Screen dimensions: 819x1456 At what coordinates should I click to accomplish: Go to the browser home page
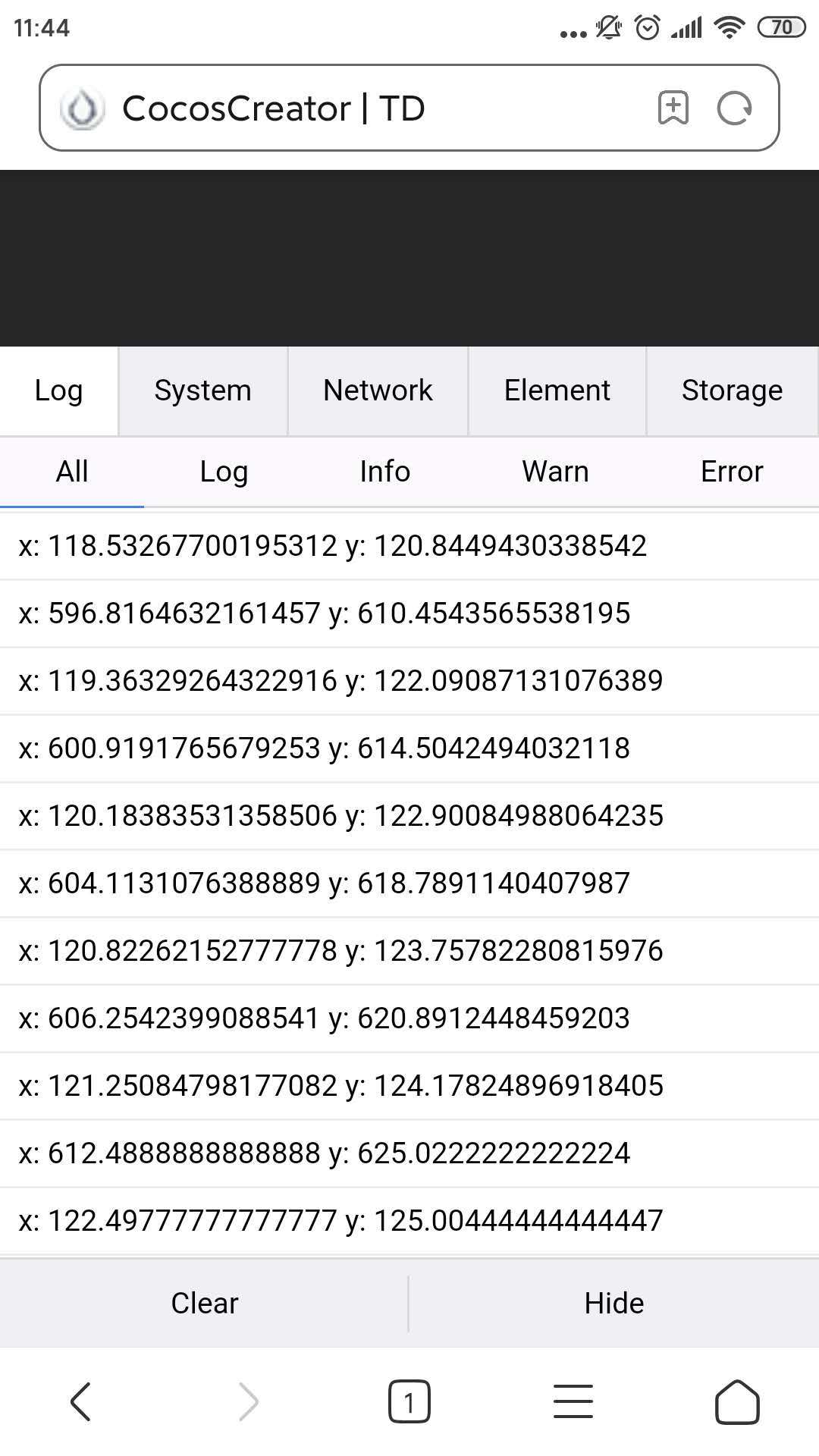coord(737,1401)
